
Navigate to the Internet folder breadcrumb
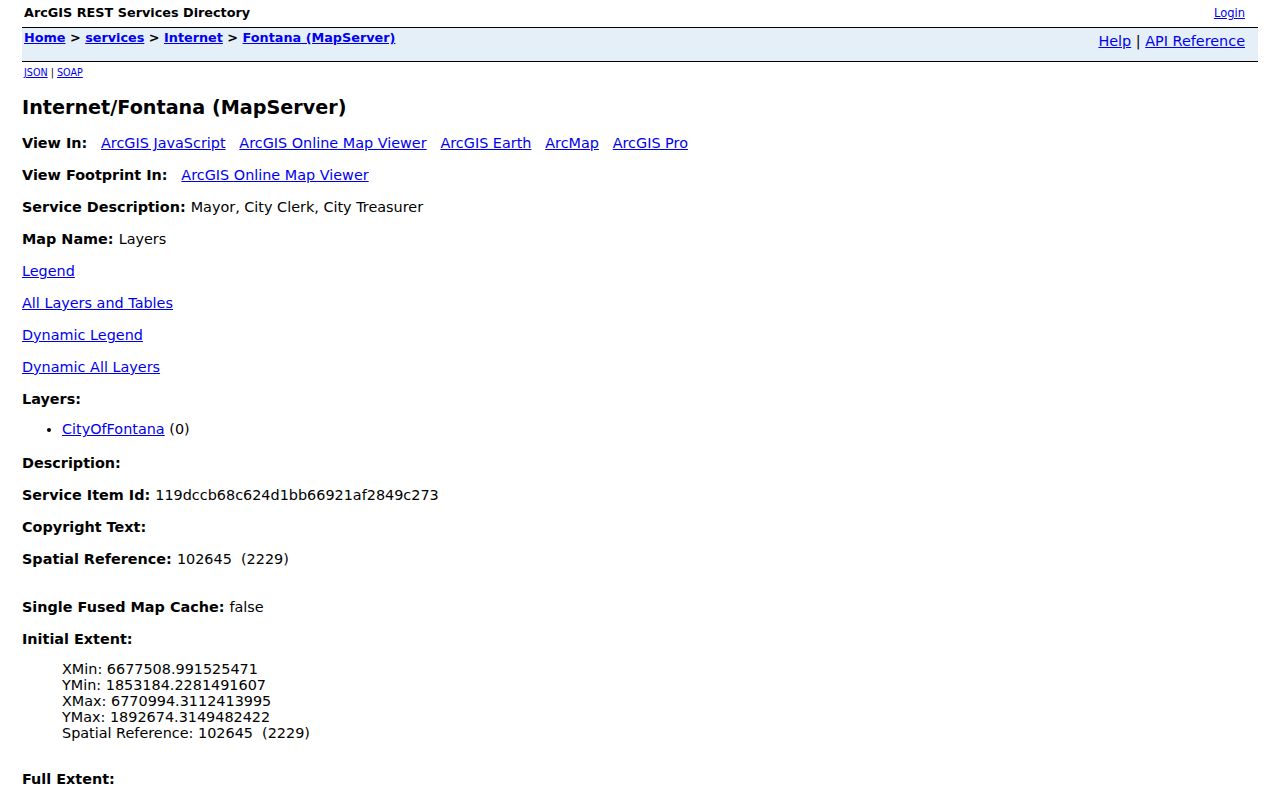193,38
